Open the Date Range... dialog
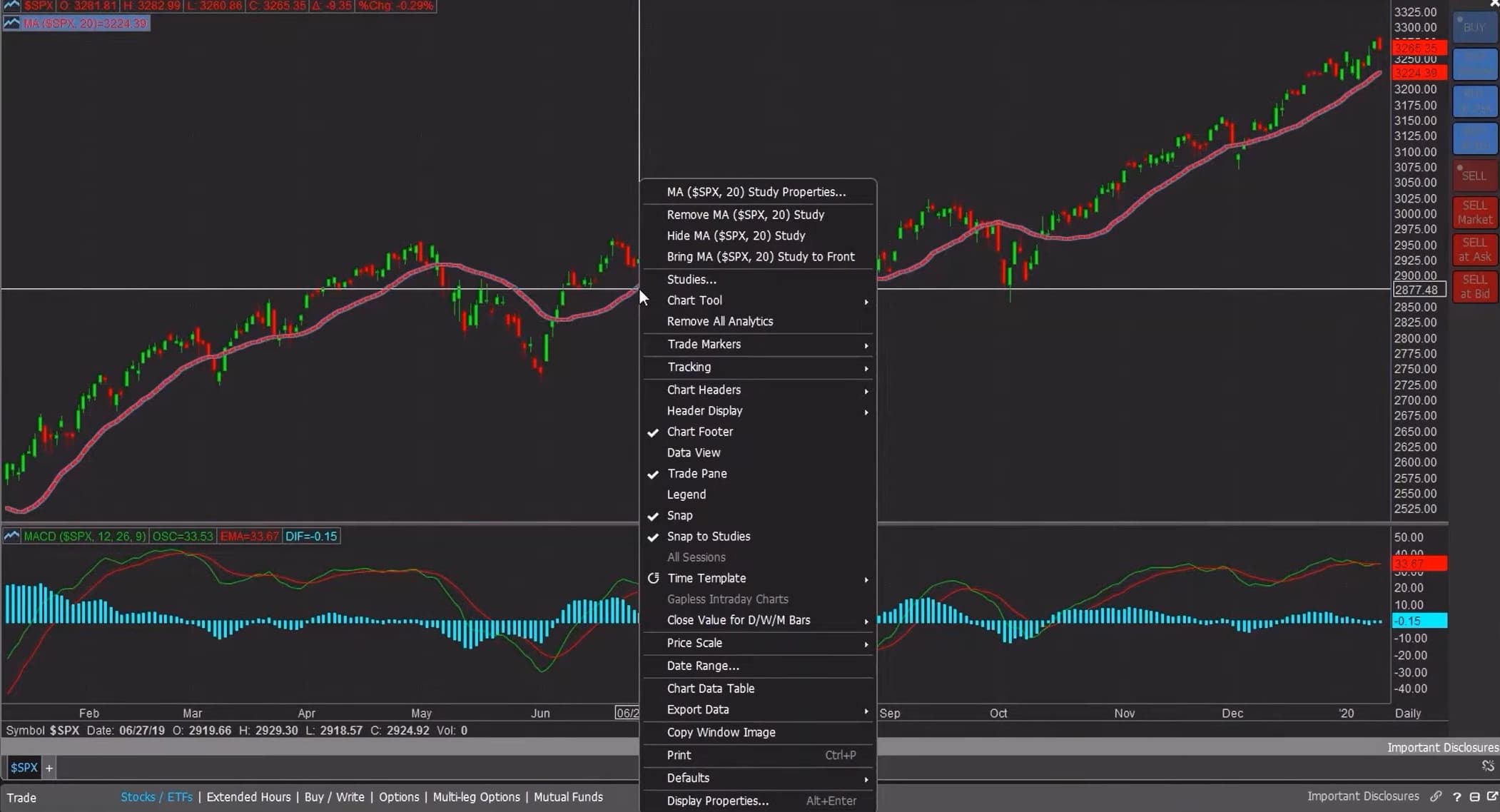1500x812 pixels. point(758,666)
